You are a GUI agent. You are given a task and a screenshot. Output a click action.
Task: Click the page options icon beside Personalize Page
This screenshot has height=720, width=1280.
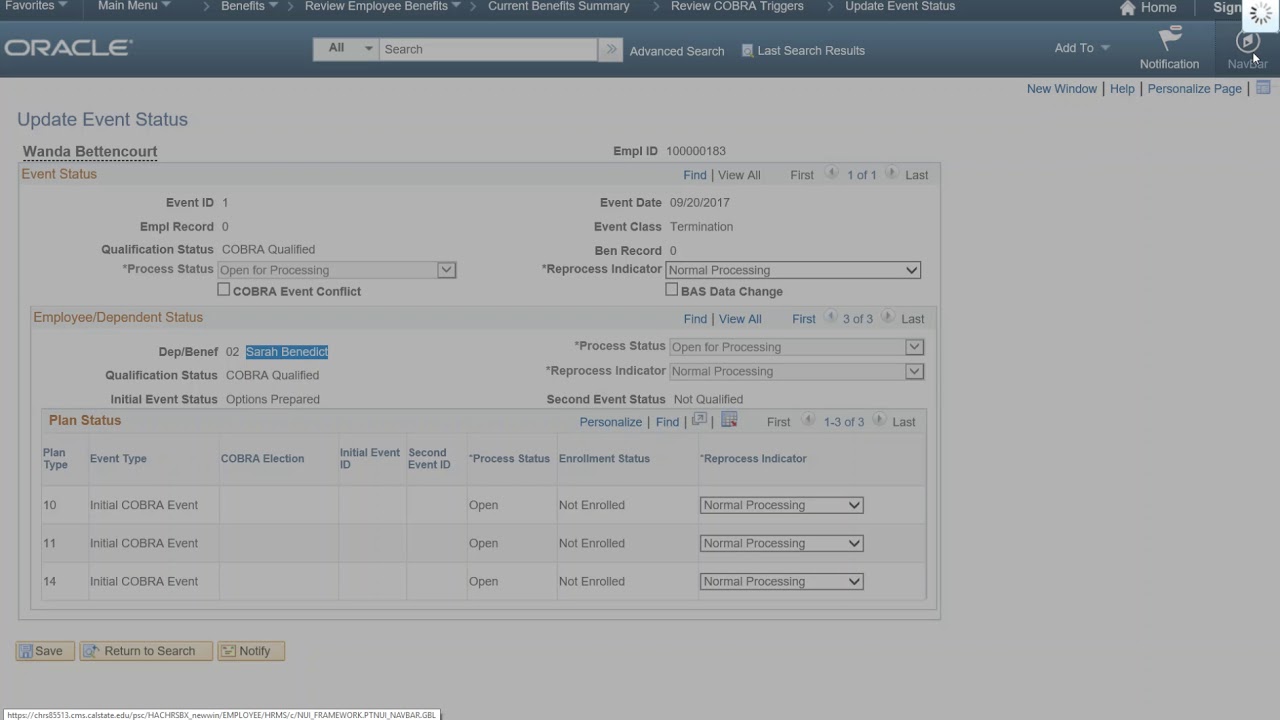(x=1263, y=88)
